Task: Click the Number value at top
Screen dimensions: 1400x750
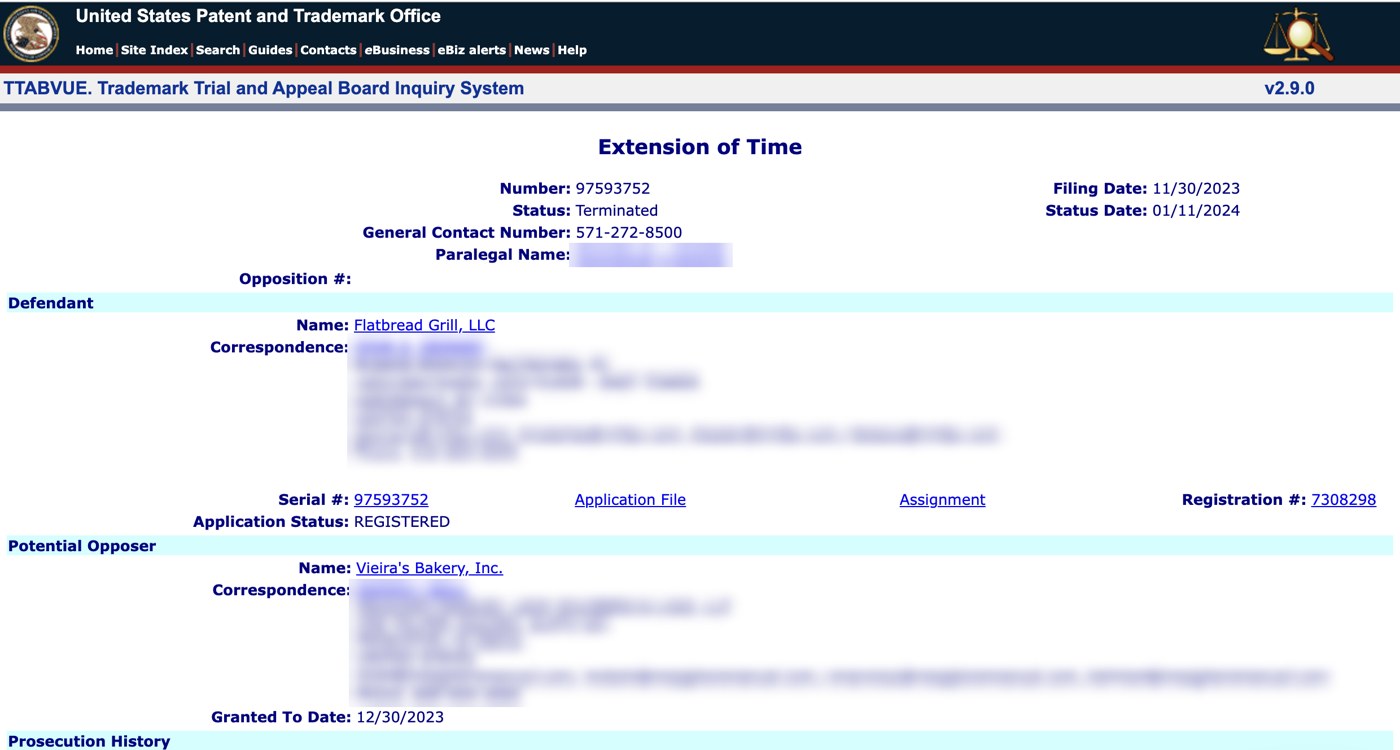Action: (x=613, y=188)
